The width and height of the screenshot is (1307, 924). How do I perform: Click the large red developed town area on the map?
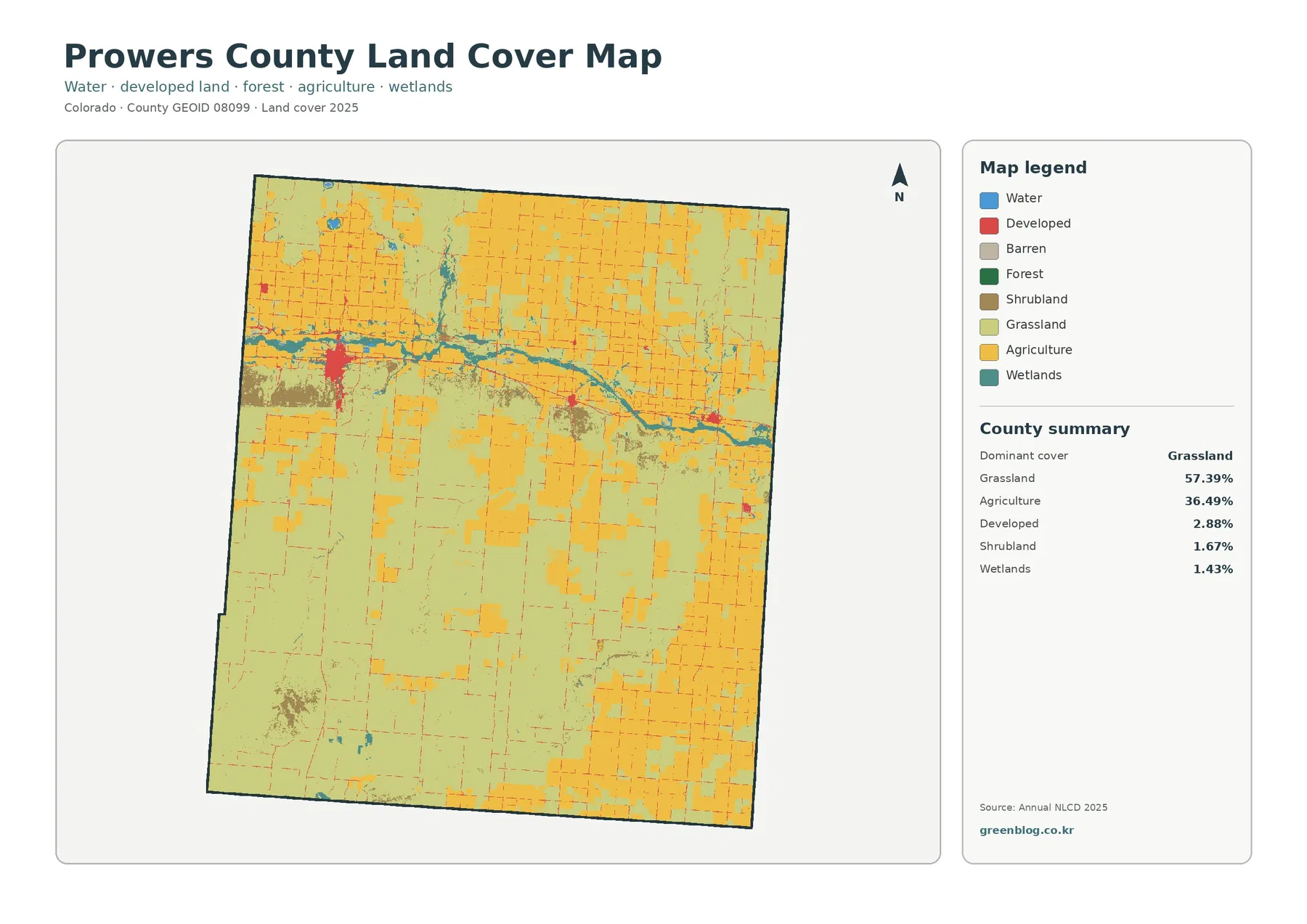pyautogui.click(x=337, y=364)
